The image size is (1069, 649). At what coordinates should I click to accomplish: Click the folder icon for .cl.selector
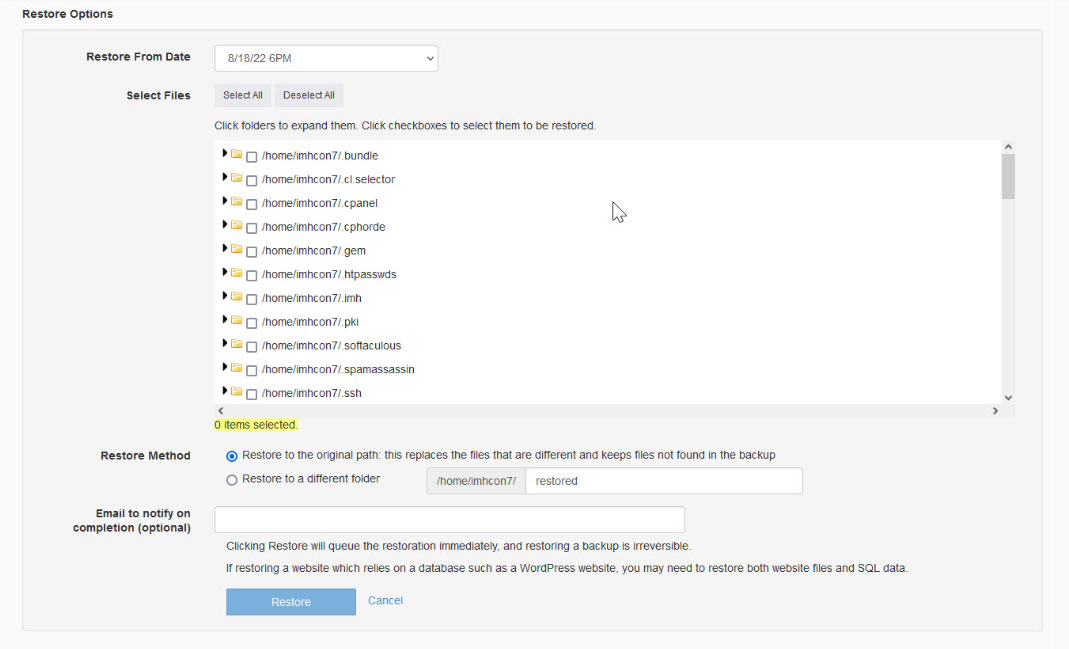click(x=237, y=178)
